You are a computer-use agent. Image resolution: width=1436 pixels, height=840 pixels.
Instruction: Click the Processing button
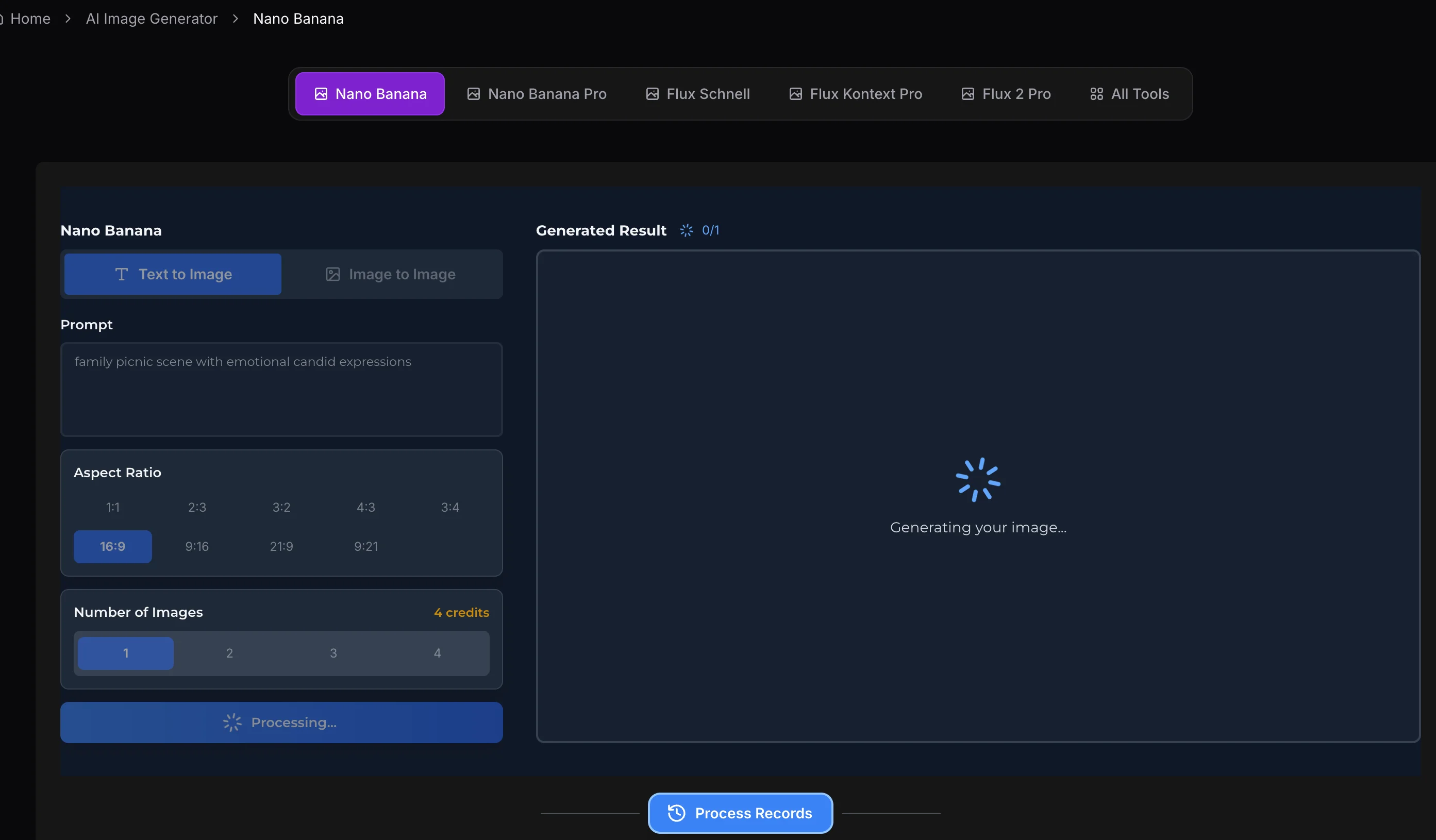coord(281,722)
